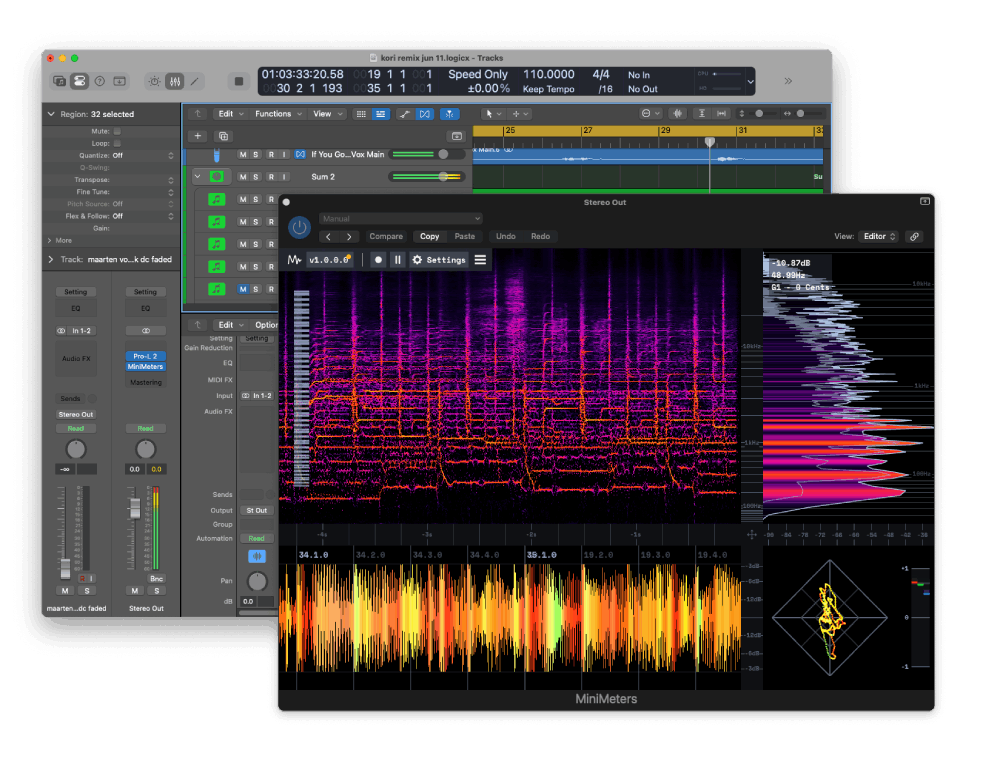1000x767 pixels.
Task: Mute the If You Go Vox Main track
Action: click(242, 154)
